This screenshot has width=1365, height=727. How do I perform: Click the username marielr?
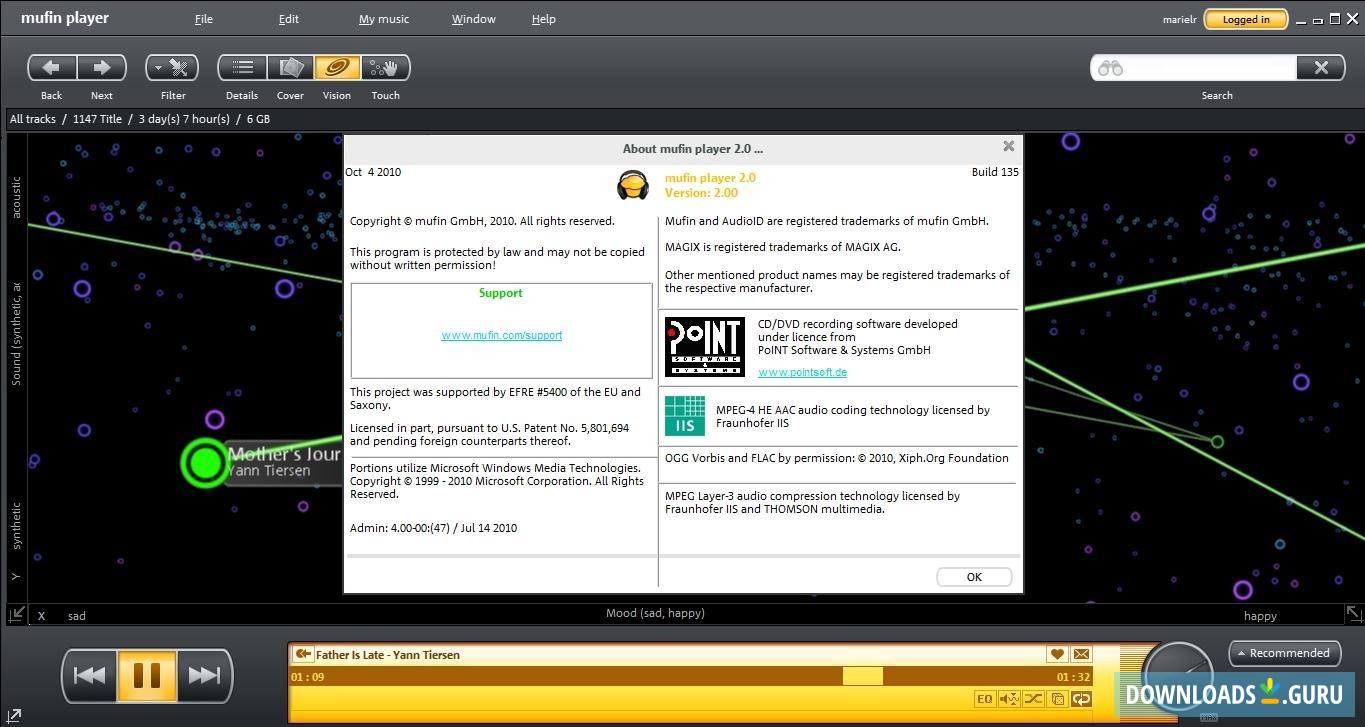click(x=1181, y=20)
